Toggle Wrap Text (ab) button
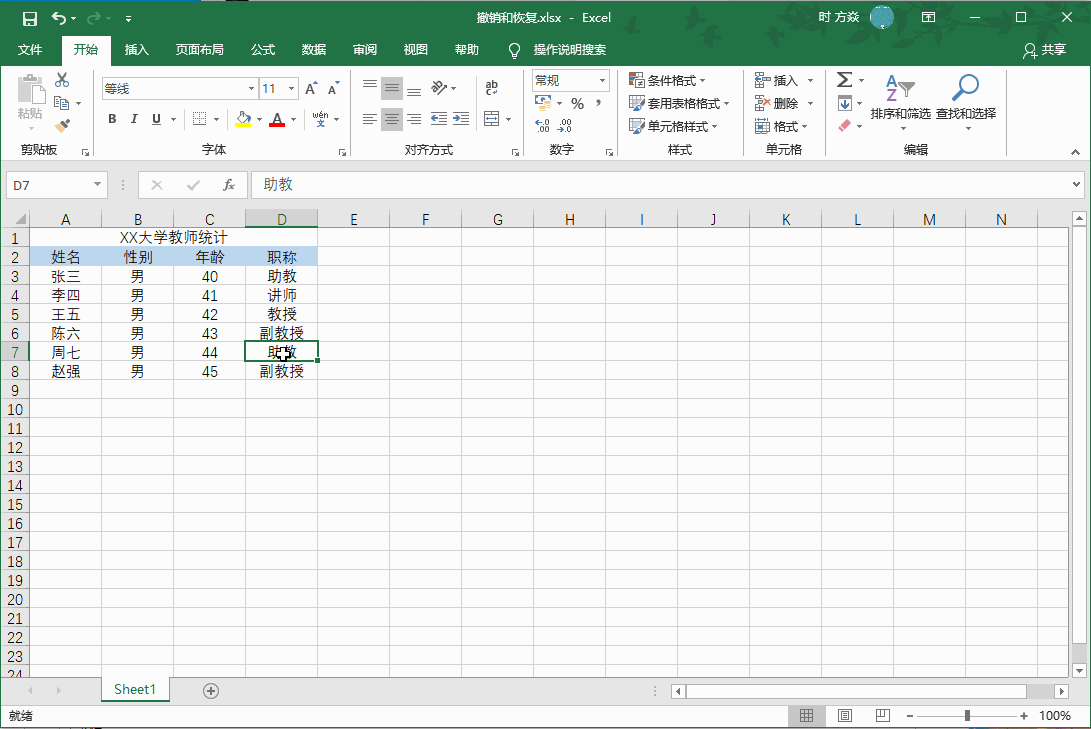The height and width of the screenshot is (729, 1091). pyautogui.click(x=491, y=88)
